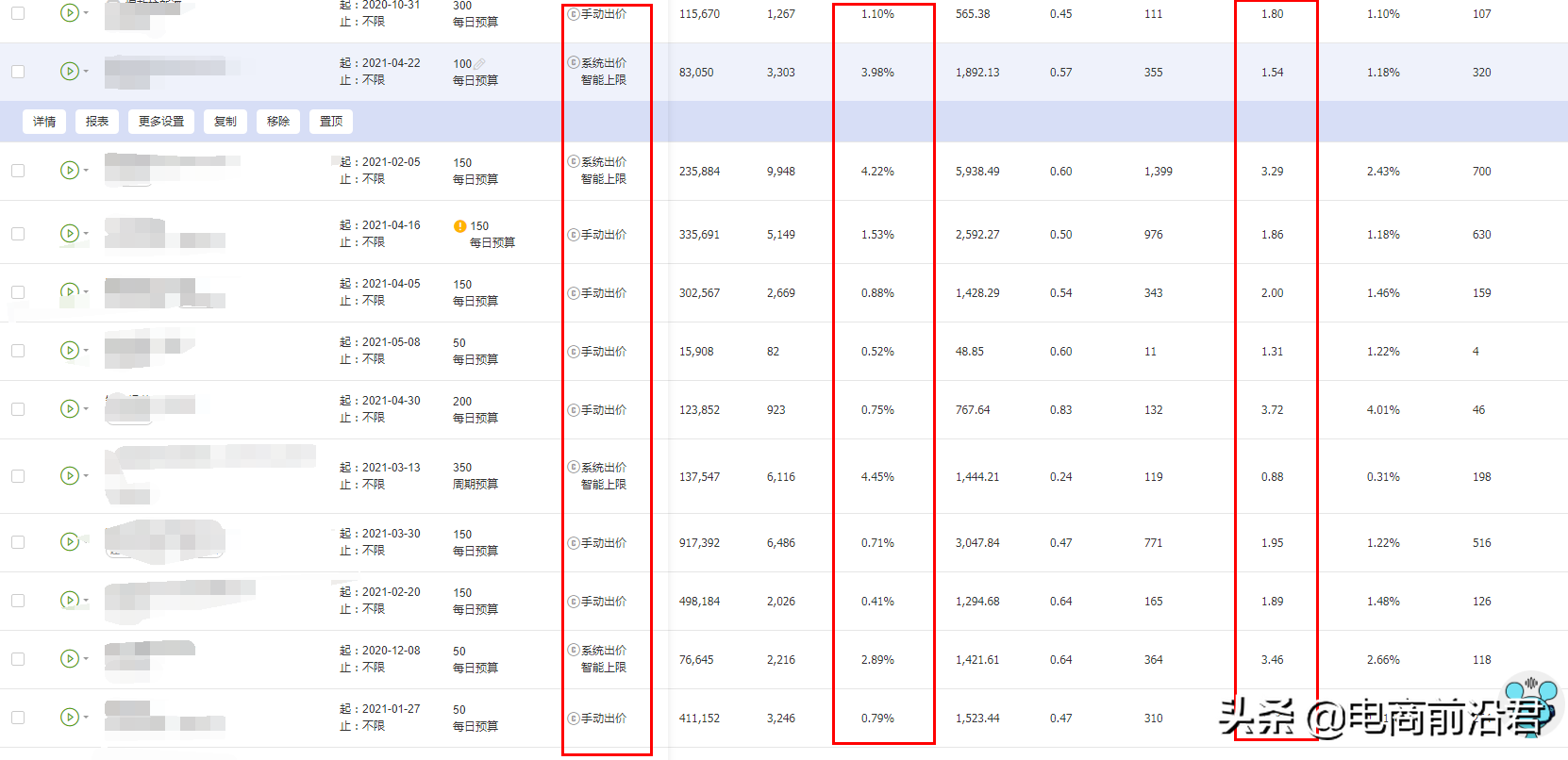Click the status play icon for the 2021-04-30 campaign
1568x760 pixels.
point(69,408)
